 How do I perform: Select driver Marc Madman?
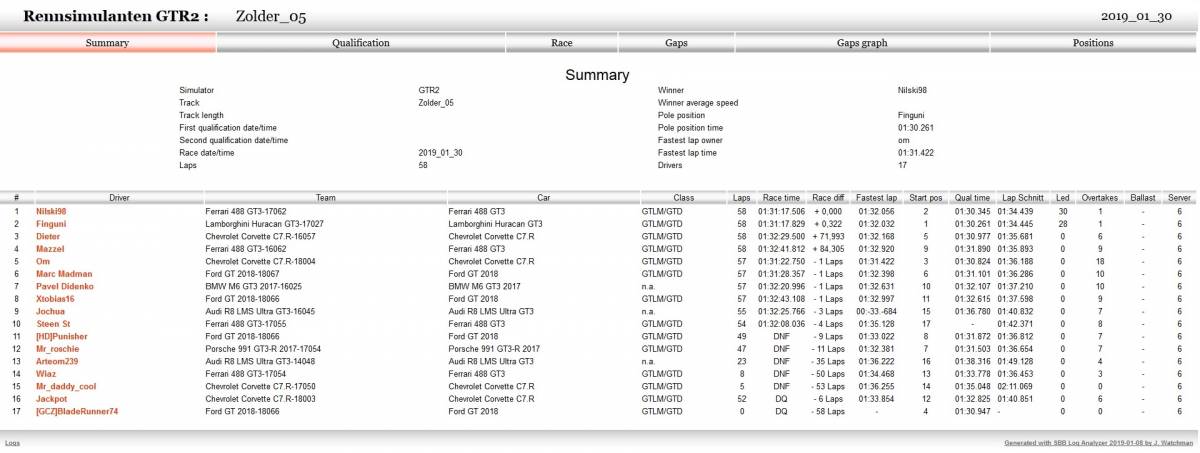click(64, 274)
